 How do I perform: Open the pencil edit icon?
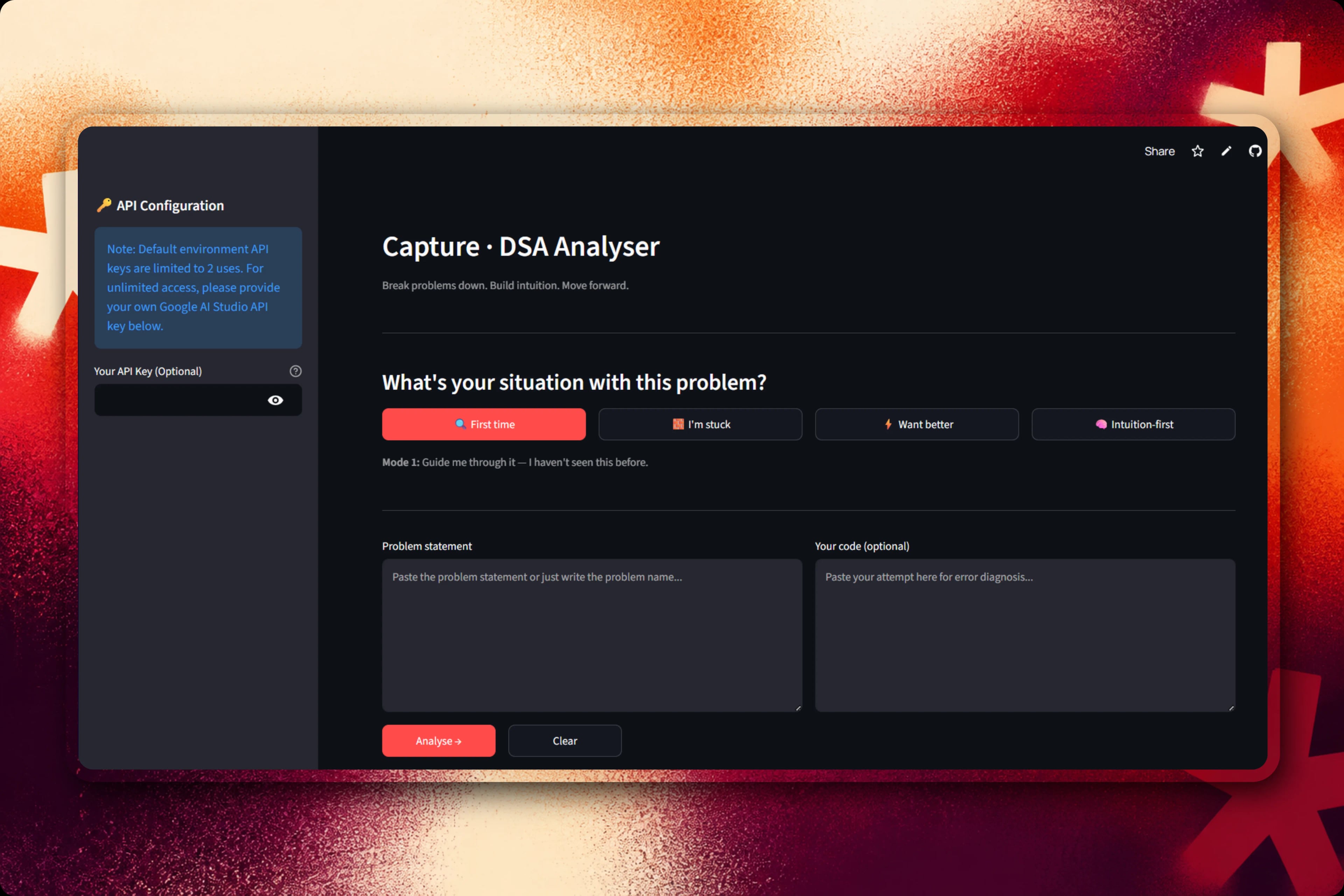pos(1226,151)
